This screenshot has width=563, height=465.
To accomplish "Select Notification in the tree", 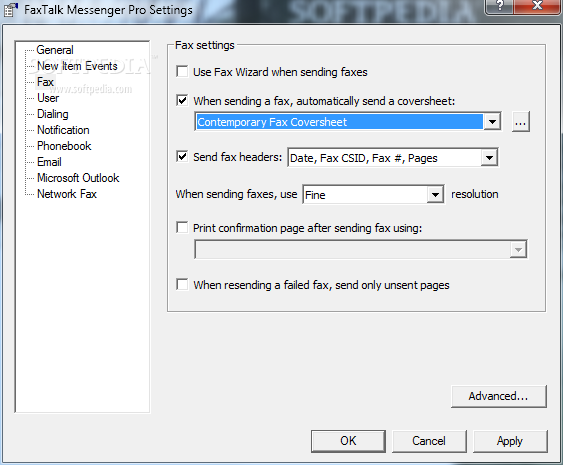I will point(63,130).
